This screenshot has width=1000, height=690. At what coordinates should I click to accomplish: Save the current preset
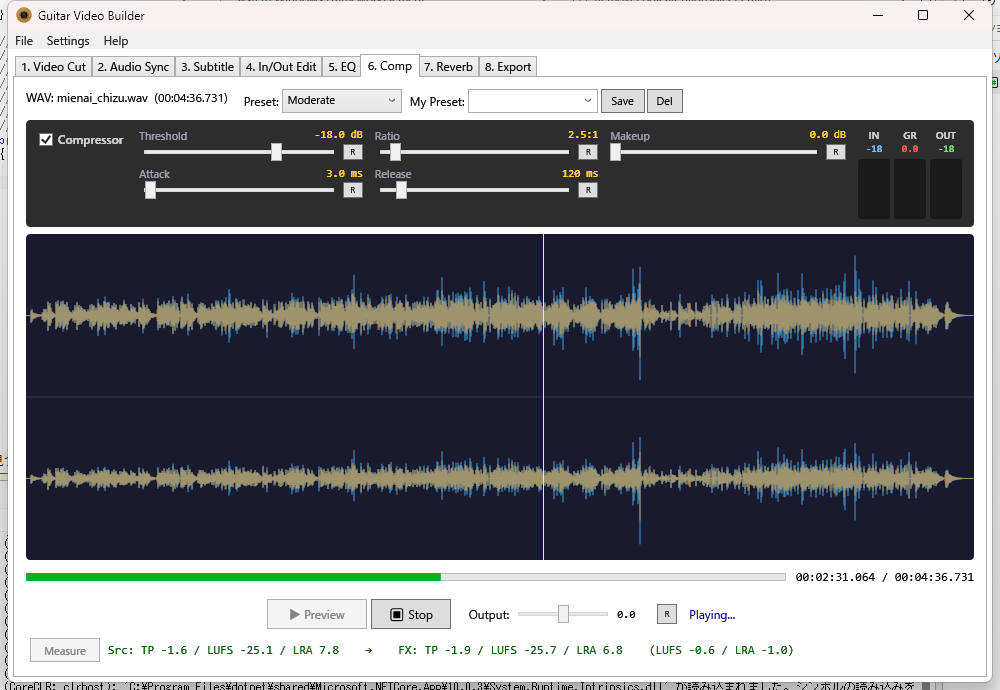[622, 101]
